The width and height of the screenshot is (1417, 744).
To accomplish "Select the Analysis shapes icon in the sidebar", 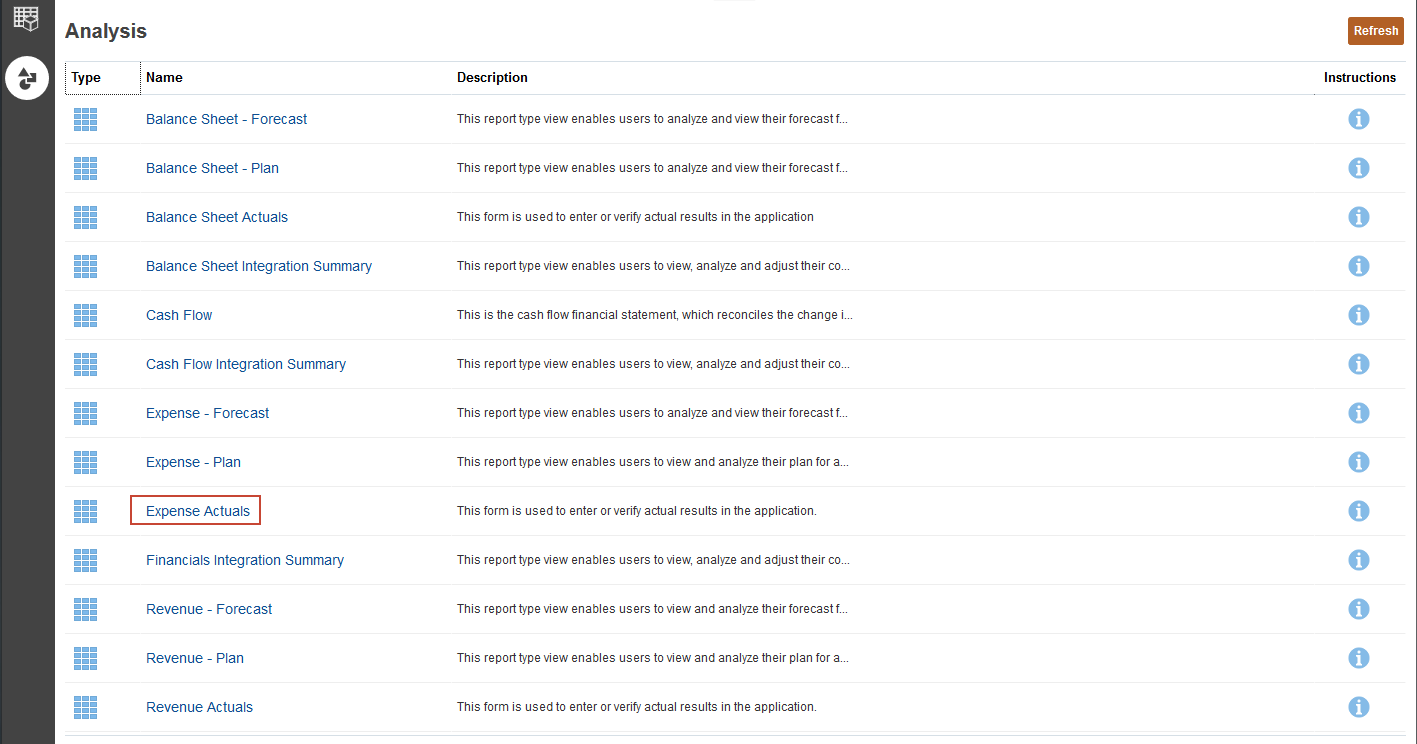I will [x=27, y=78].
